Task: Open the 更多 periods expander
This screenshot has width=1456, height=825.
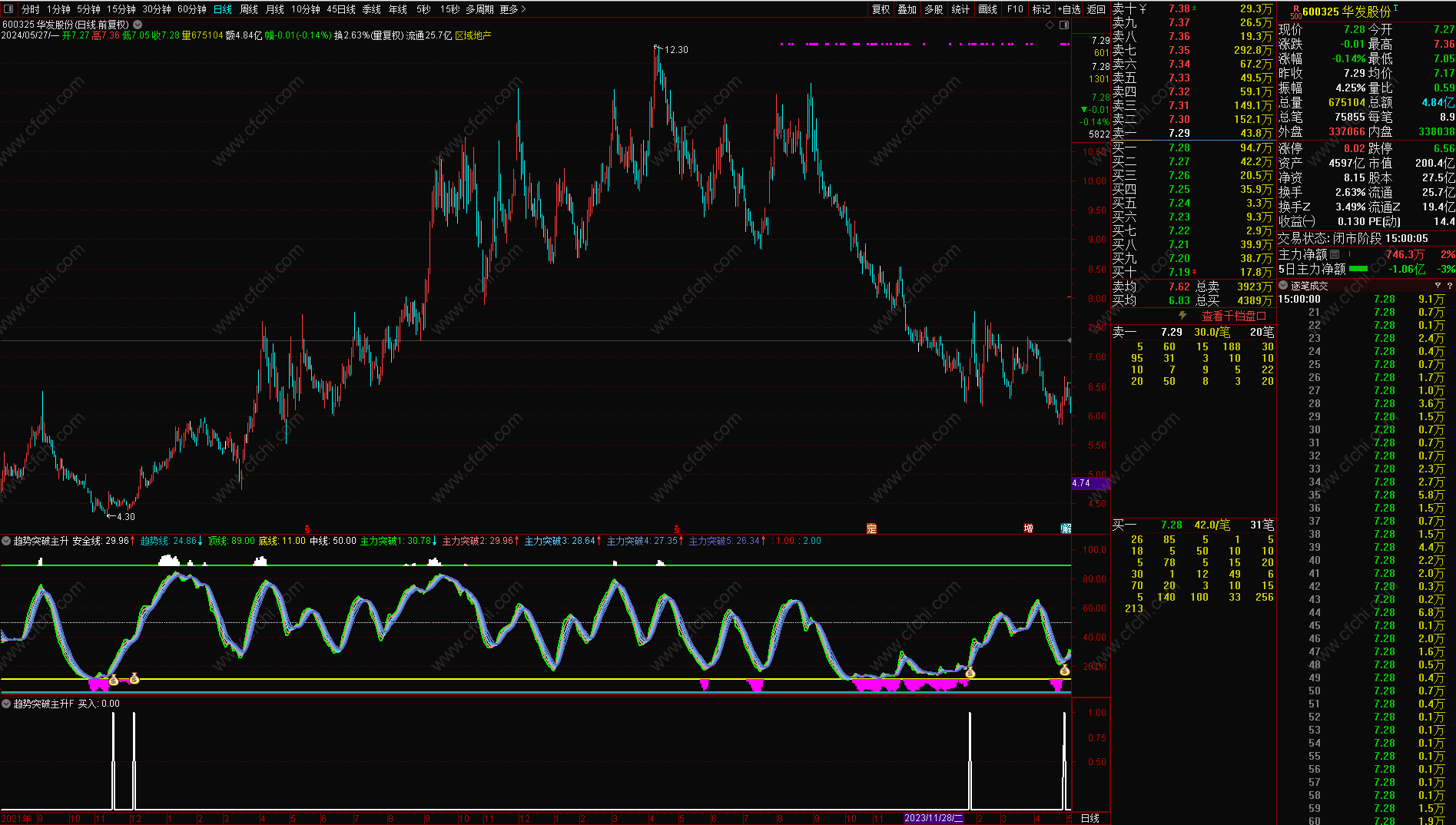Action: tap(512, 9)
